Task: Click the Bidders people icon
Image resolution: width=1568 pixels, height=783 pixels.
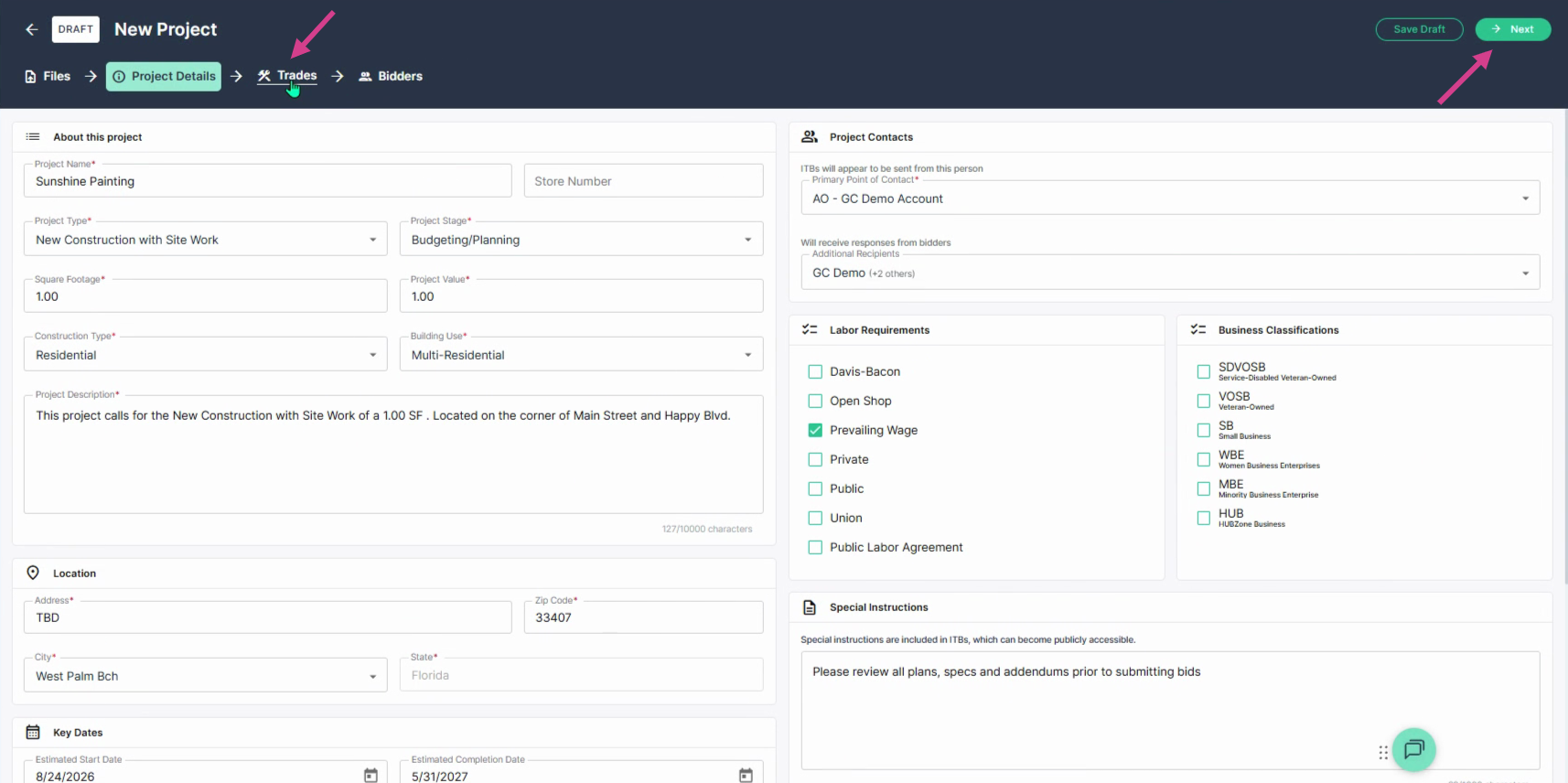Action: pyautogui.click(x=365, y=77)
